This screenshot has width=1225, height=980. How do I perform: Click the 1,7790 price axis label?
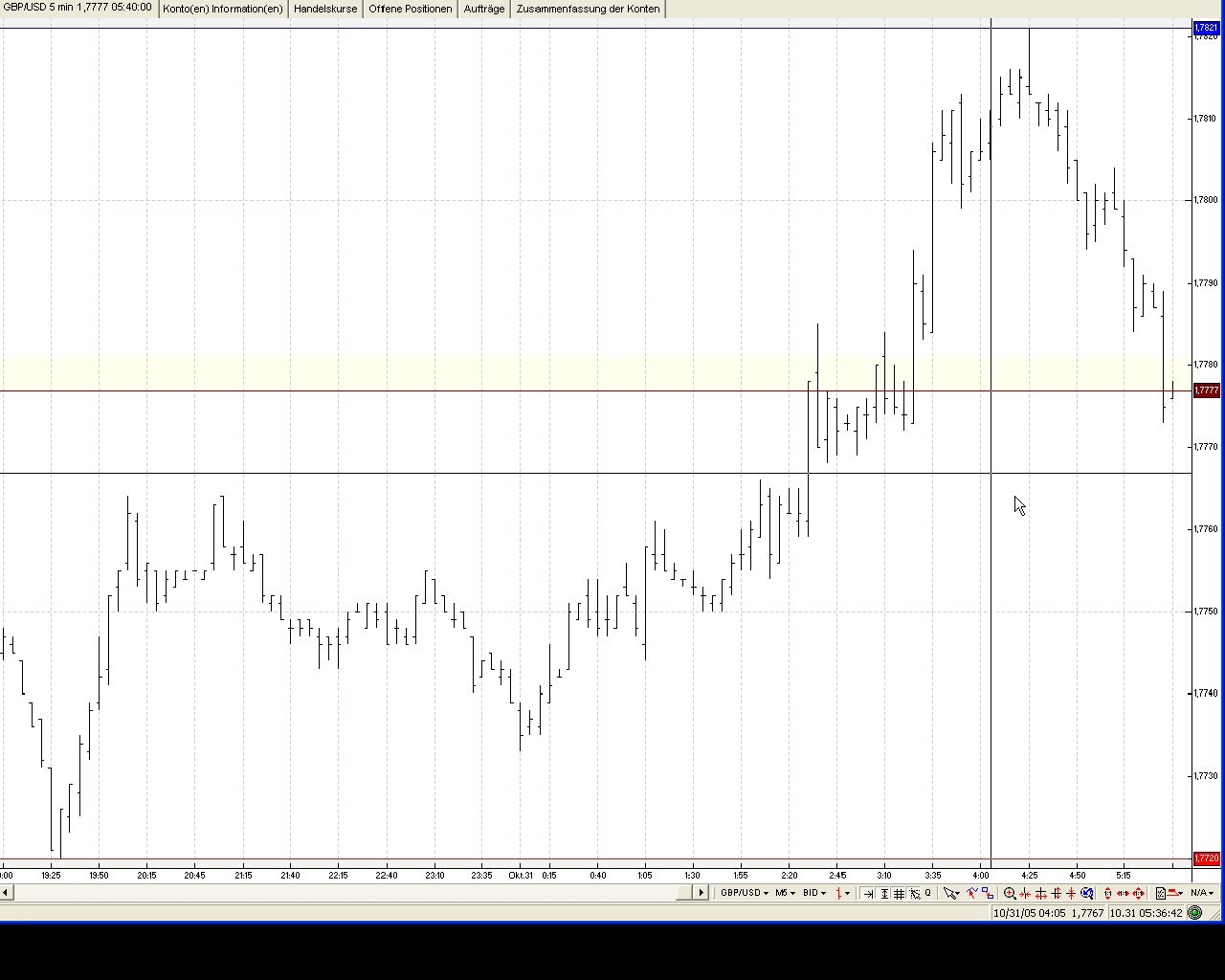(x=1205, y=283)
